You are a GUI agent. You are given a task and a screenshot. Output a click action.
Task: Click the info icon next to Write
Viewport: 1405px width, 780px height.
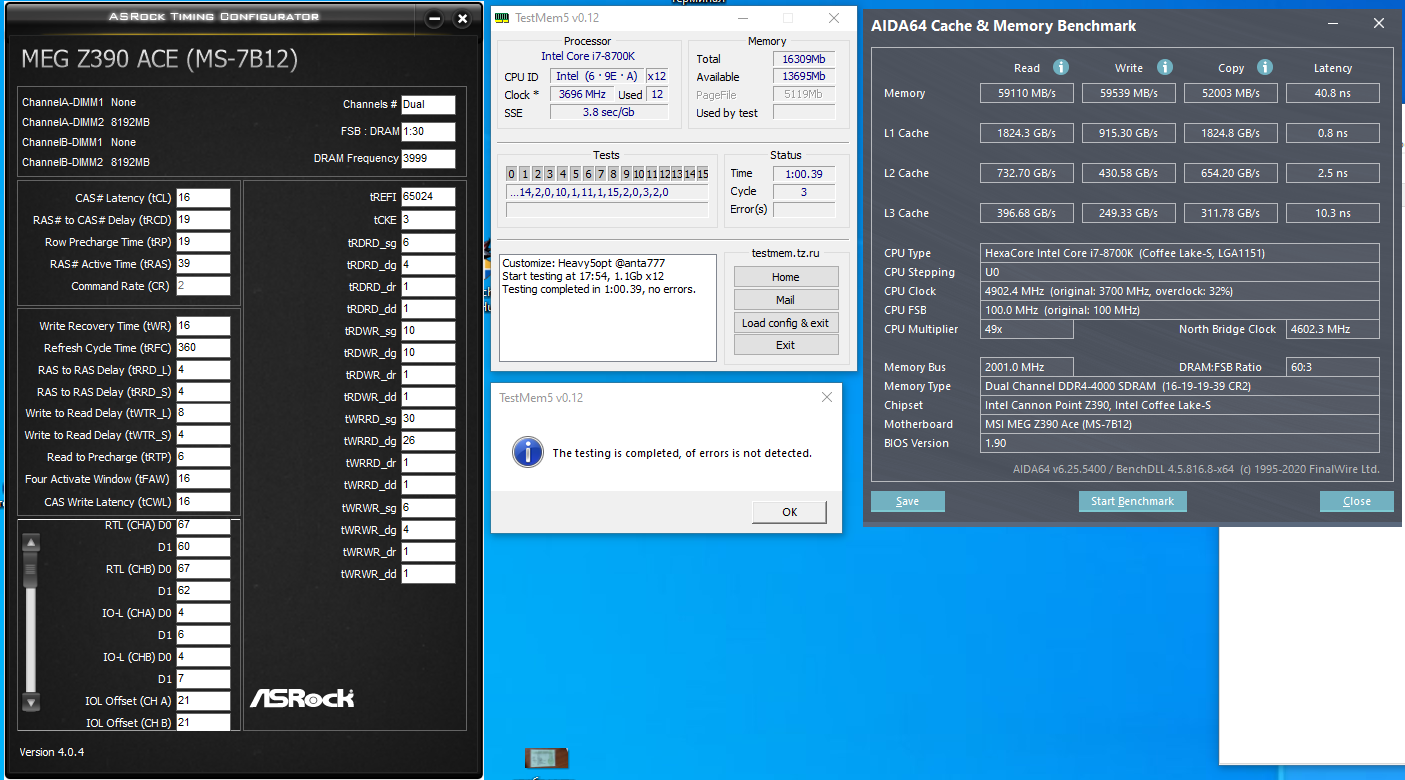(1165, 68)
